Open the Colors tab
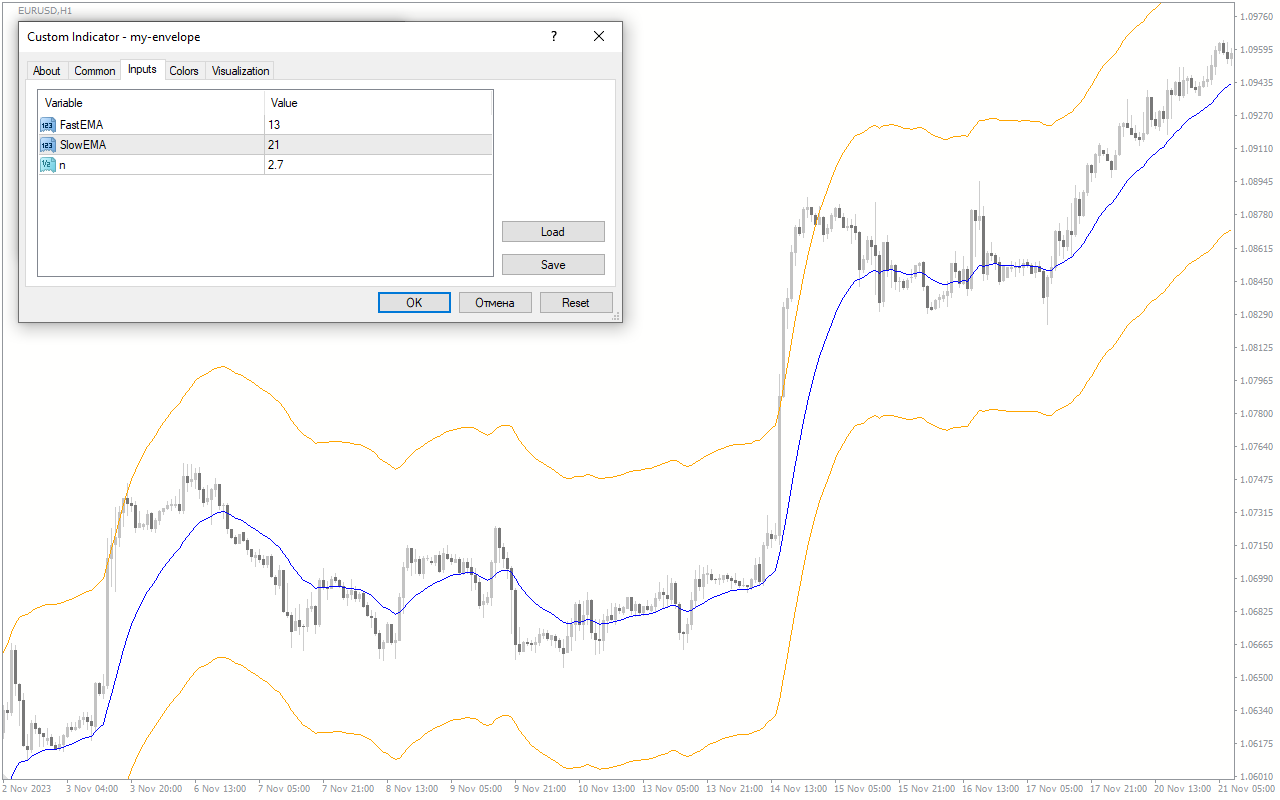 (x=184, y=71)
